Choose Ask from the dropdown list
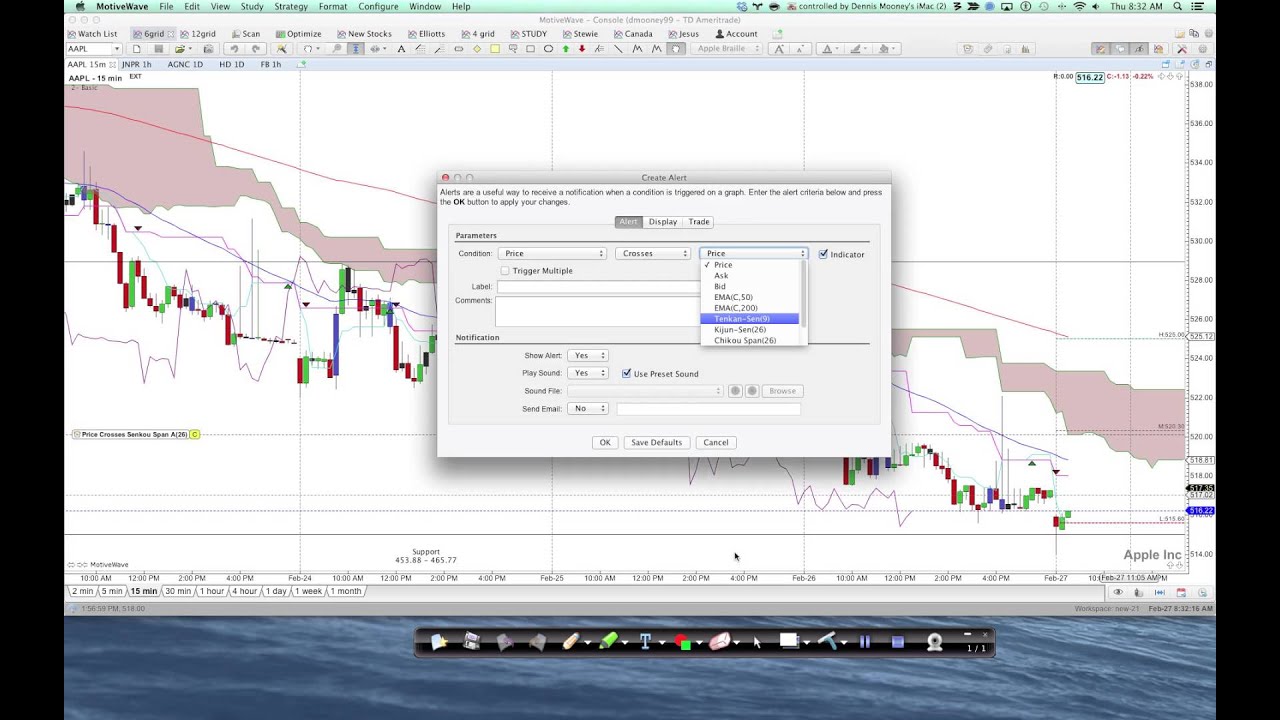The height and width of the screenshot is (720, 1280). [750, 276]
